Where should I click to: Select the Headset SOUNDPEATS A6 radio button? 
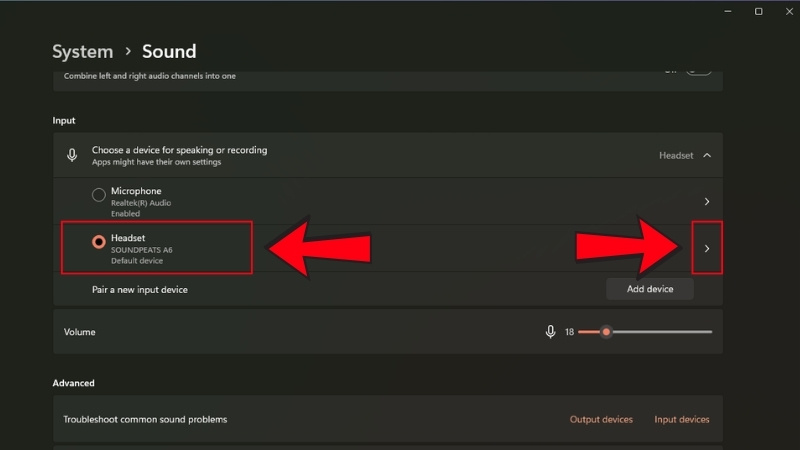(98, 241)
